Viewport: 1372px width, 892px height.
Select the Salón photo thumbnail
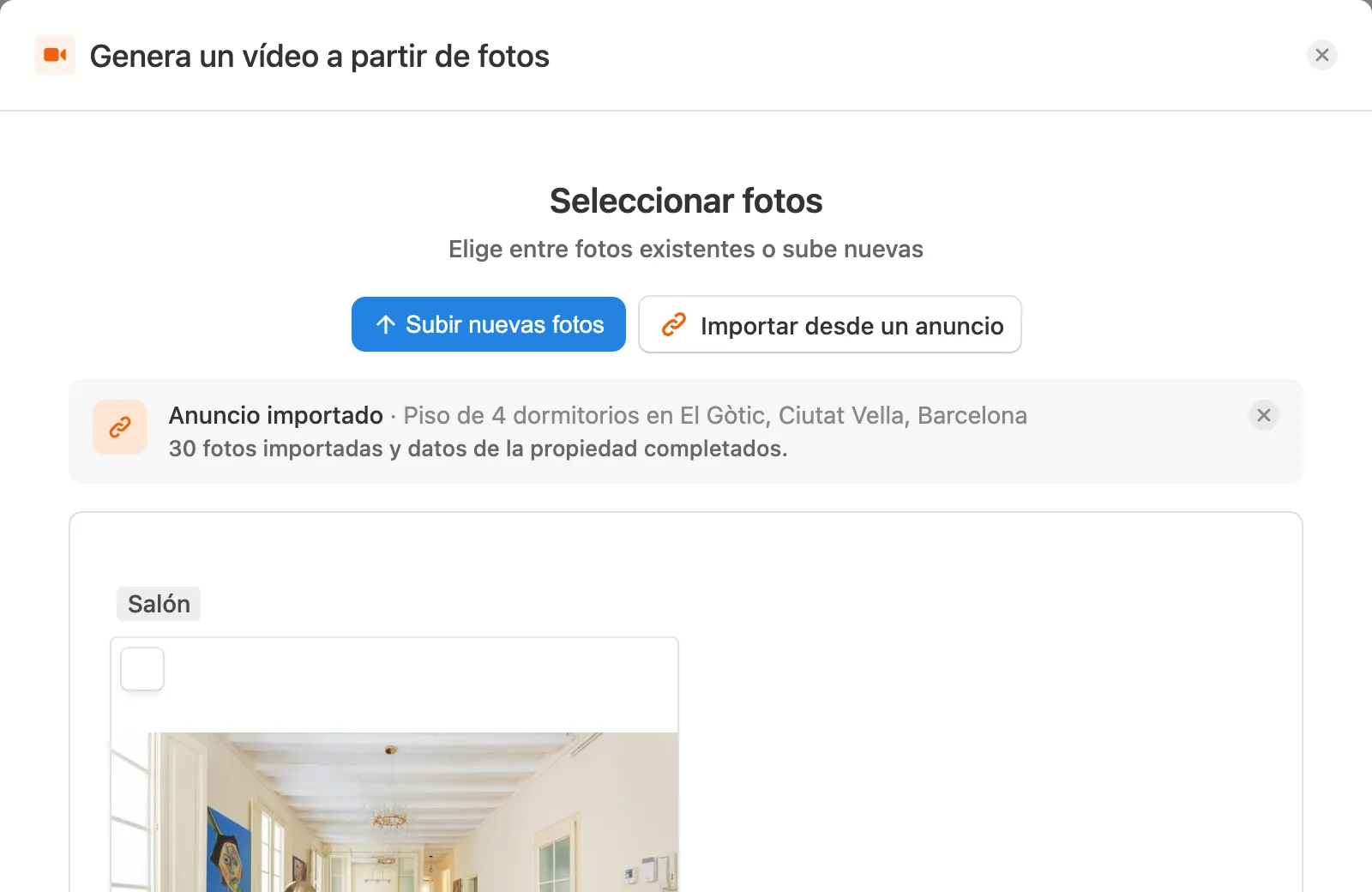click(394, 765)
